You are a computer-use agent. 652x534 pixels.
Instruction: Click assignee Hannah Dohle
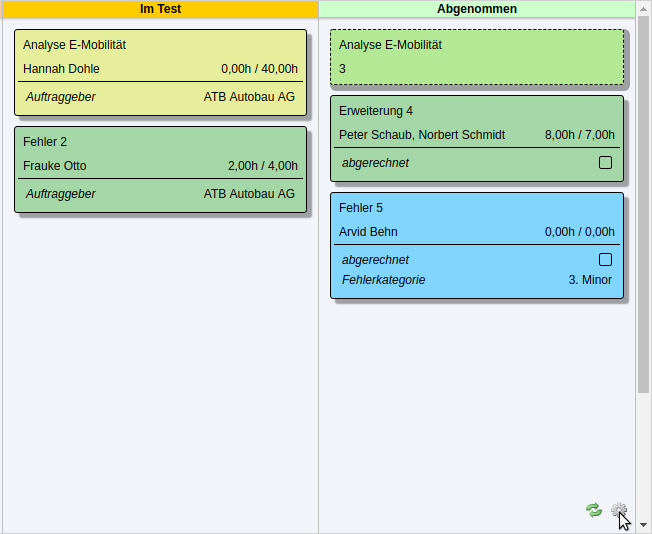point(61,69)
